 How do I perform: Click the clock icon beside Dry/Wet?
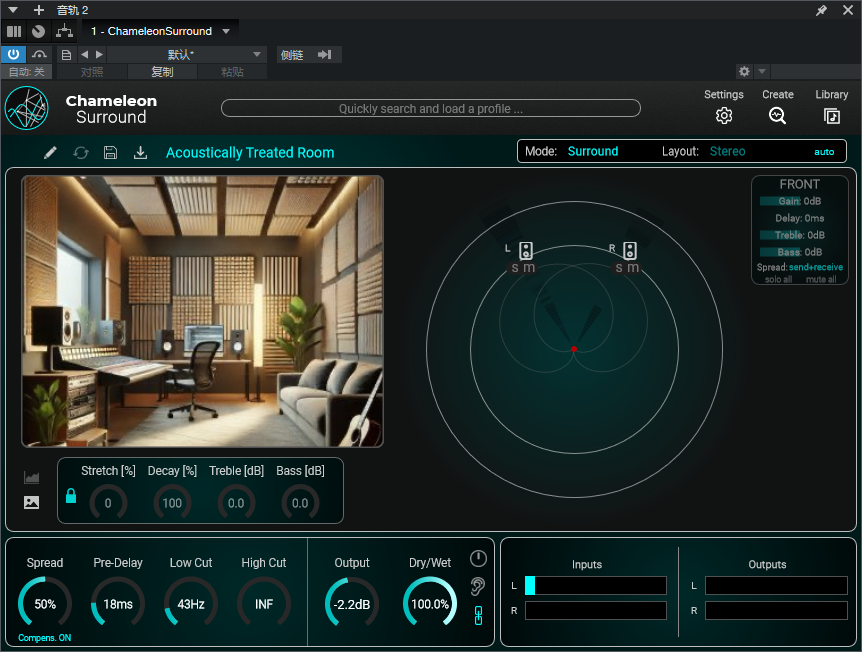coord(478,559)
